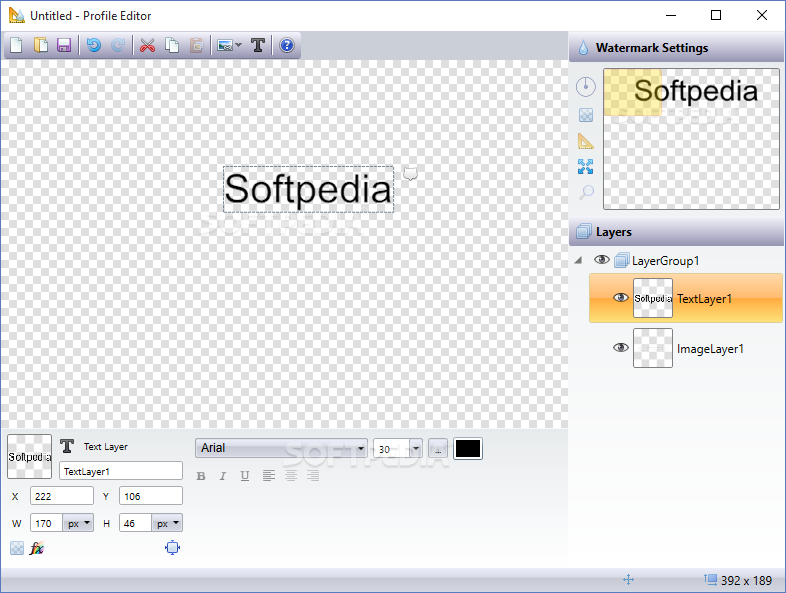Save the profile with floppy icon

[64, 46]
